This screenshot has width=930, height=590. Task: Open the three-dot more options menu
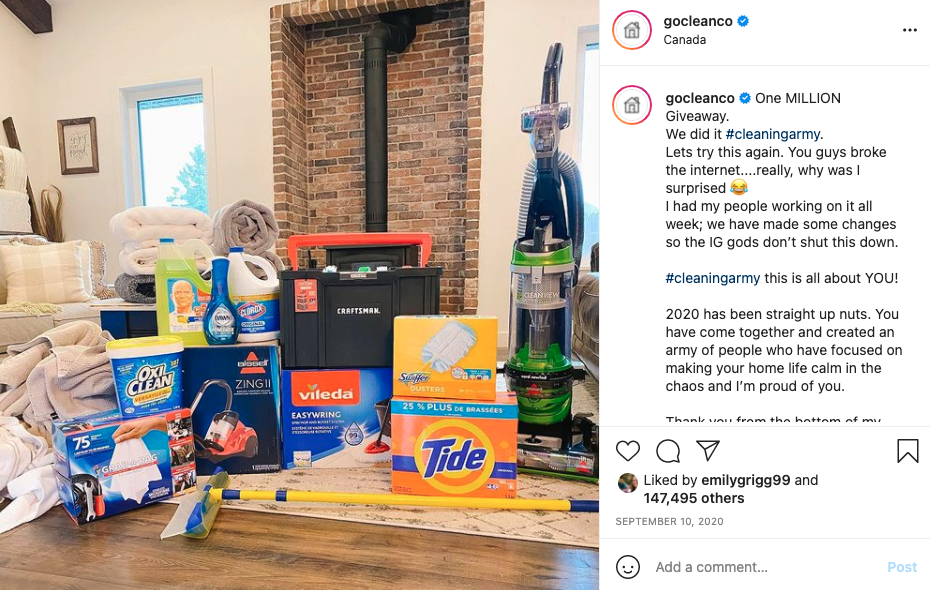pos(910,30)
